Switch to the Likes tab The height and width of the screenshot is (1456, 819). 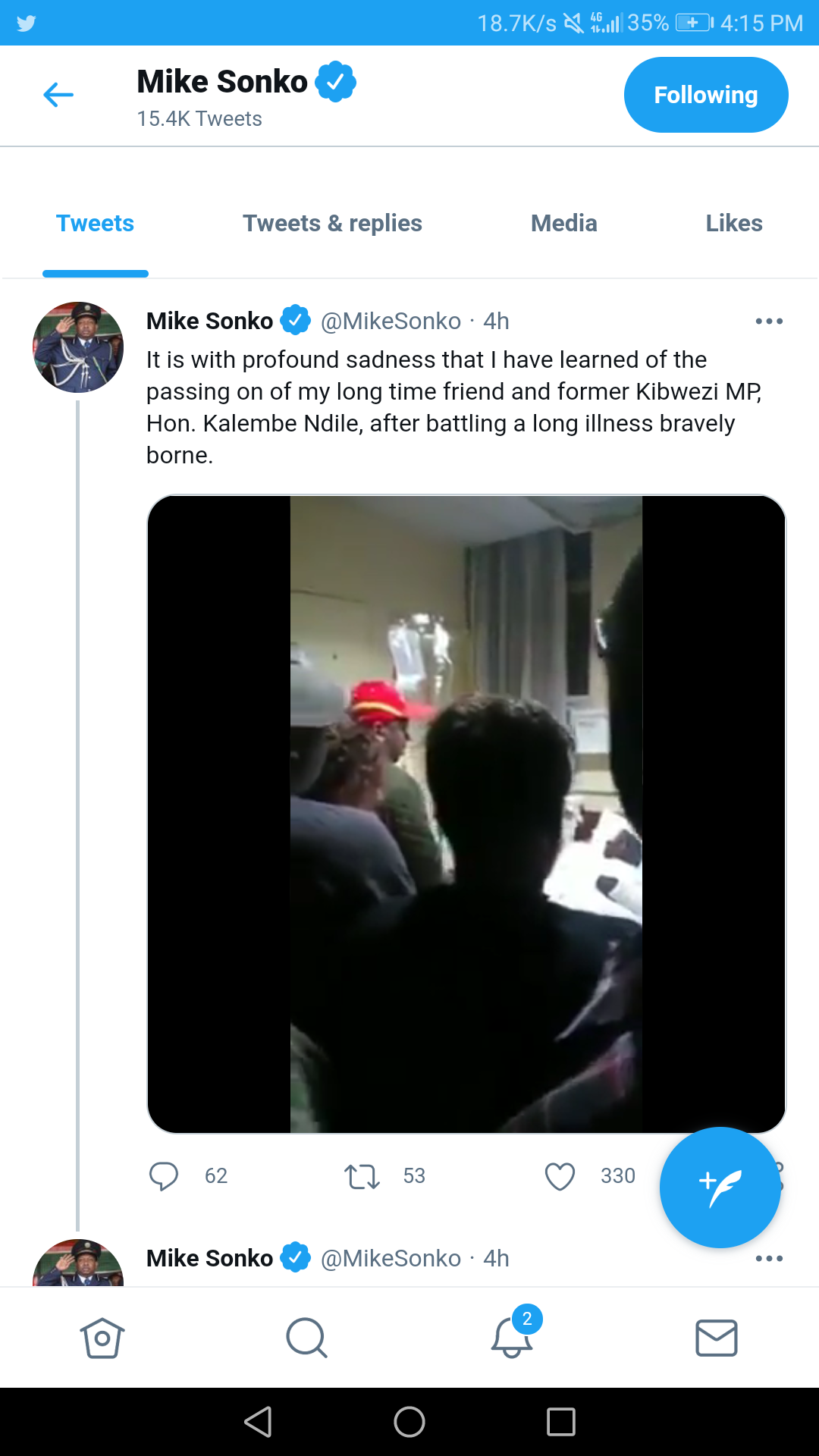click(x=733, y=224)
